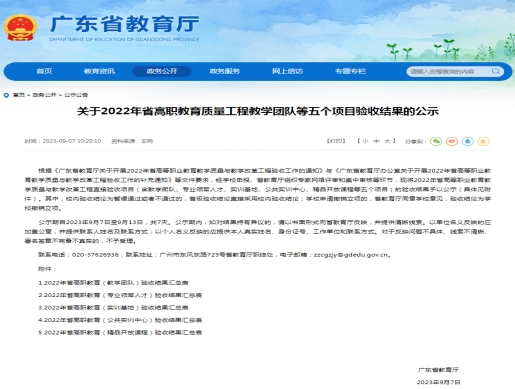Image resolution: width=515 pixels, height=389 pixels.
Task: Click the national emblem logo
Action: click(20, 28)
